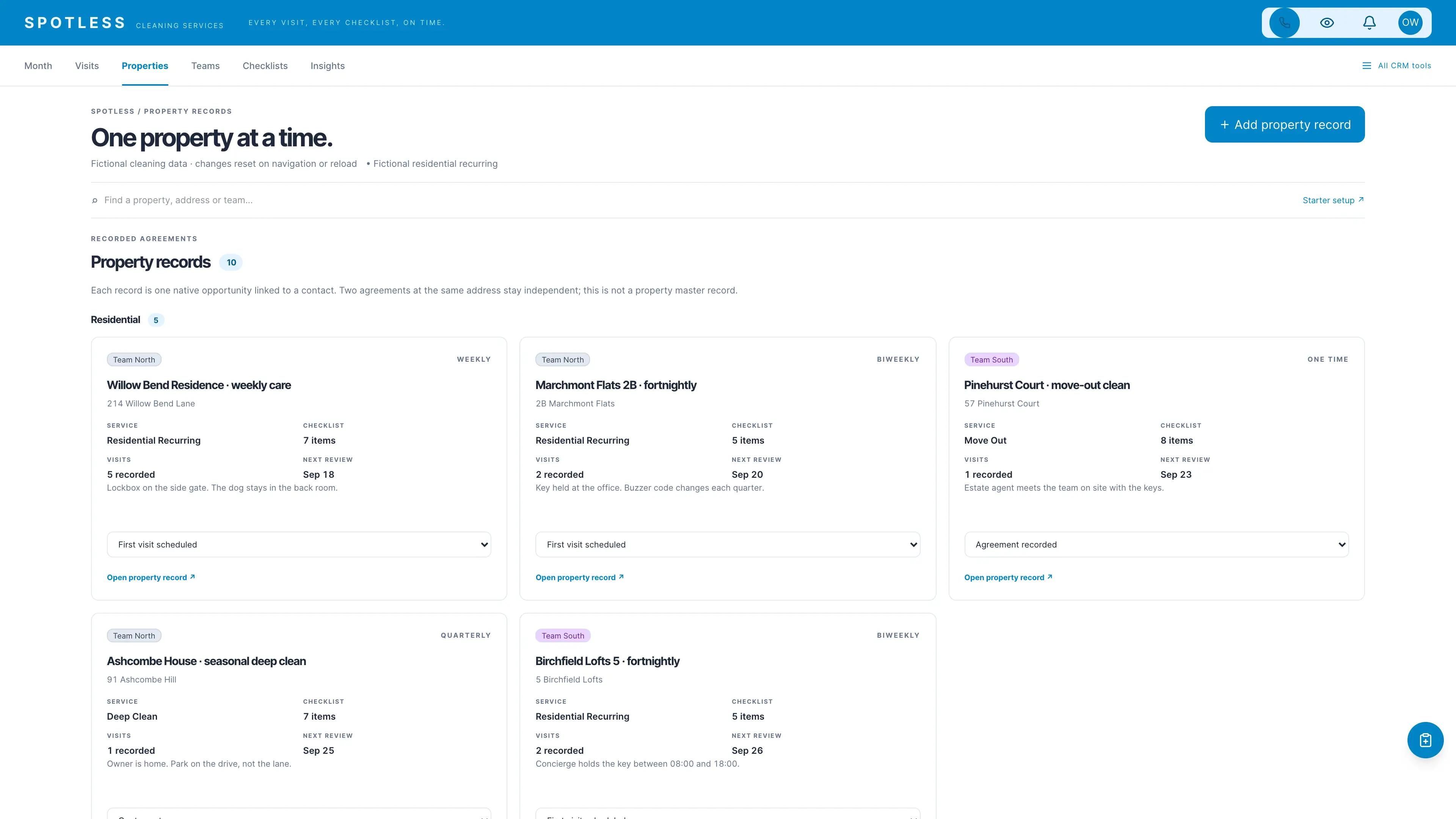Click the search magnifier icon
1456x819 pixels.
(x=94, y=201)
